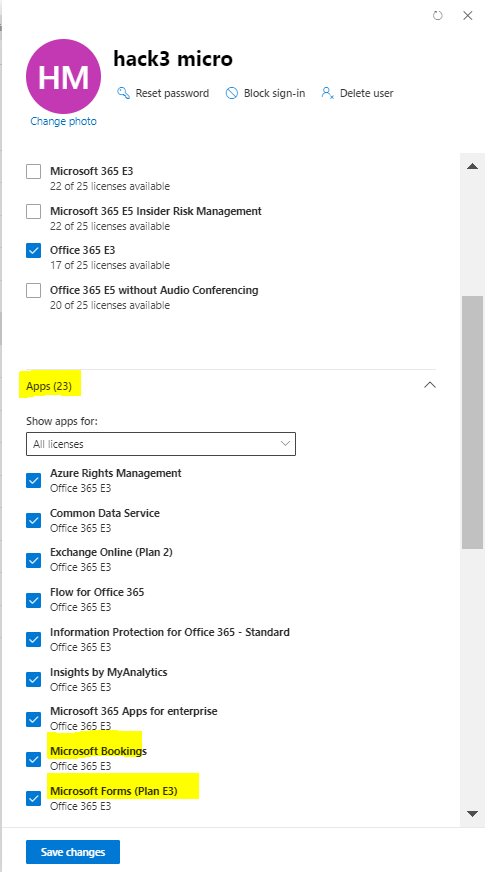Close the user details panel
Screen dimensions: 485x872
pyautogui.click(x=468, y=16)
